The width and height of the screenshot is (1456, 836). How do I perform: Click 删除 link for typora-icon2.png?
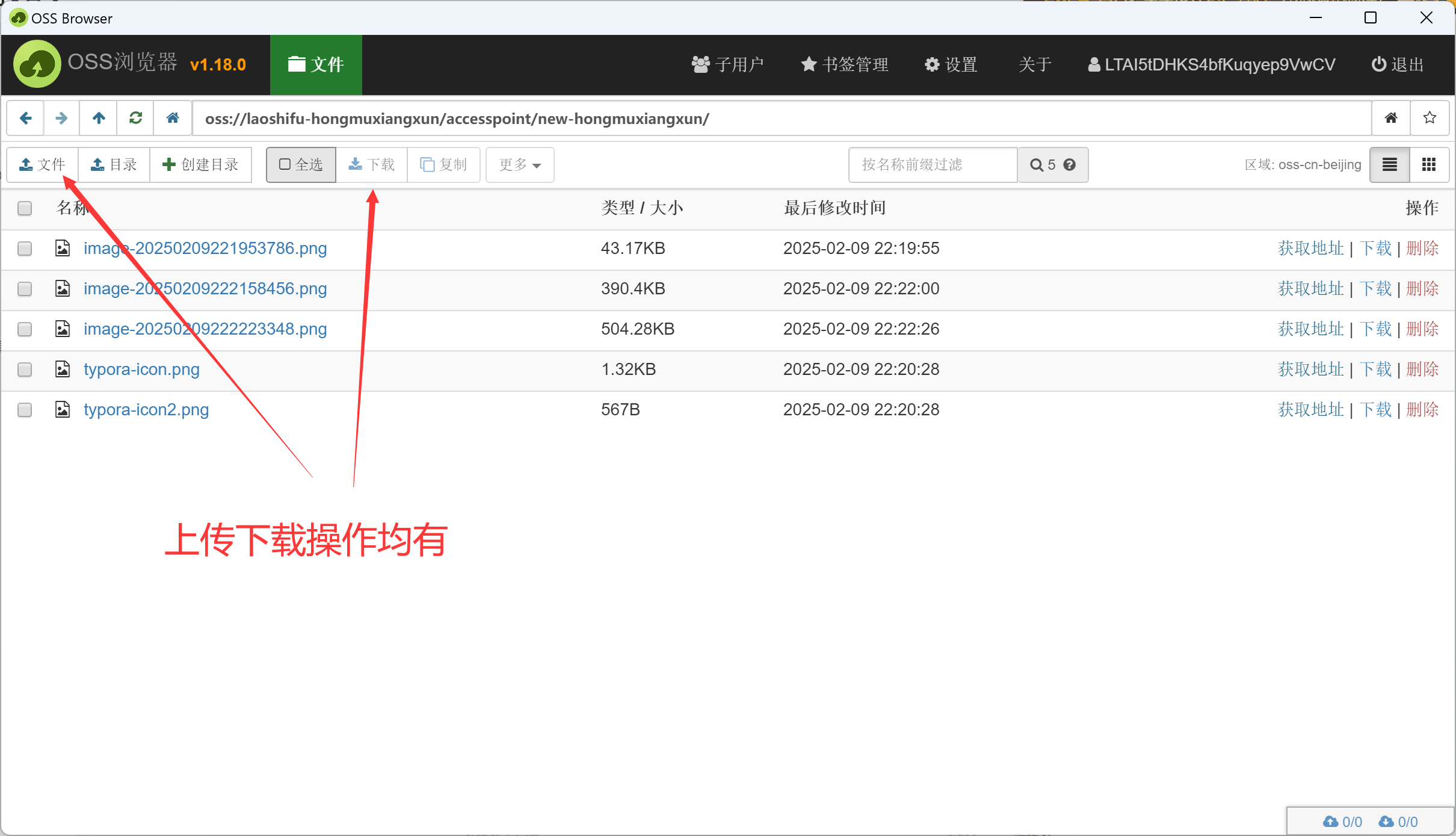pos(1422,410)
